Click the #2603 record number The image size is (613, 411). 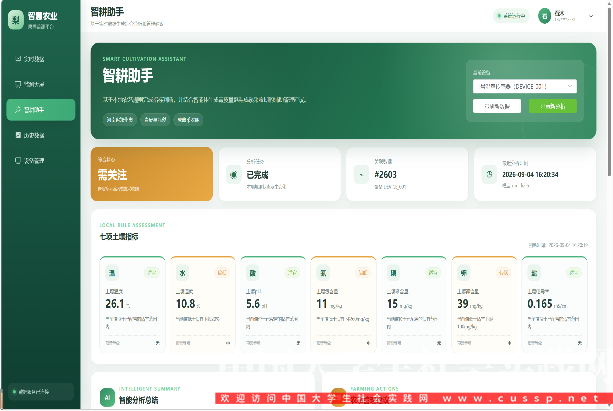tap(385, 175)
